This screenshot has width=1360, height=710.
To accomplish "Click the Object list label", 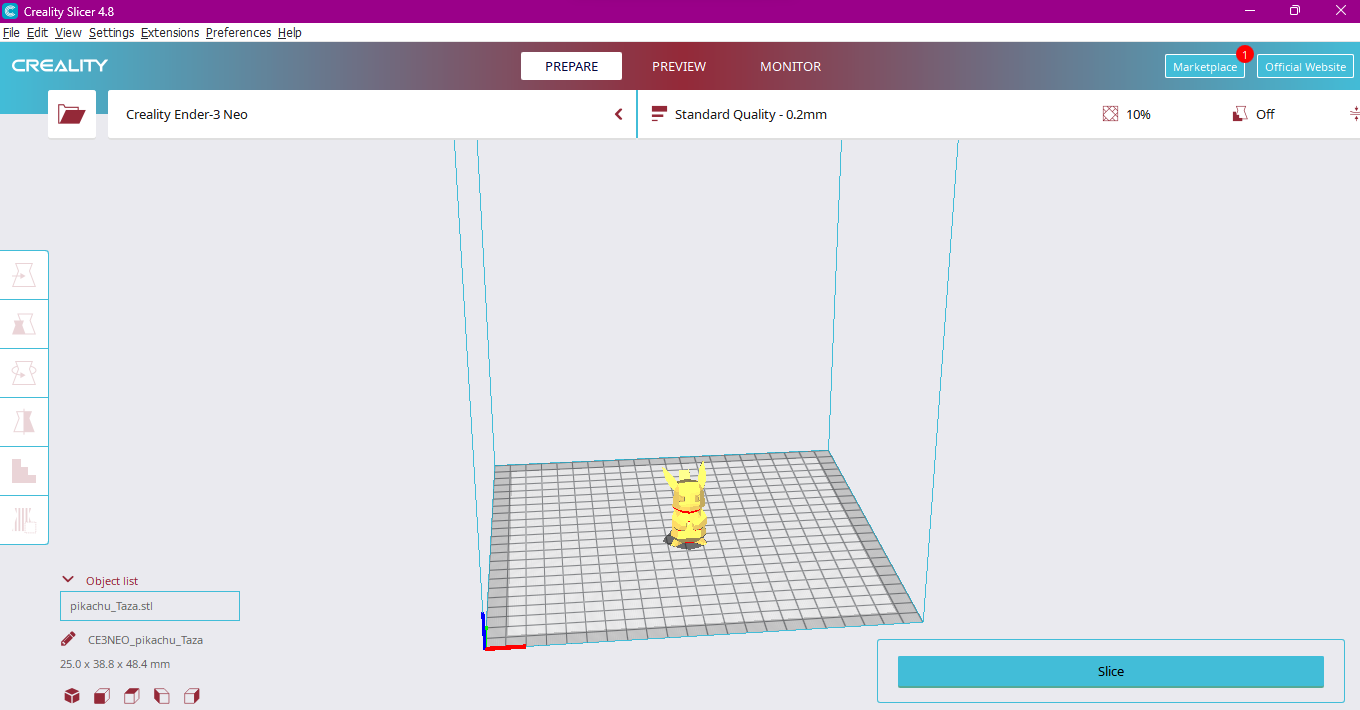I will (x=112, y=581).
